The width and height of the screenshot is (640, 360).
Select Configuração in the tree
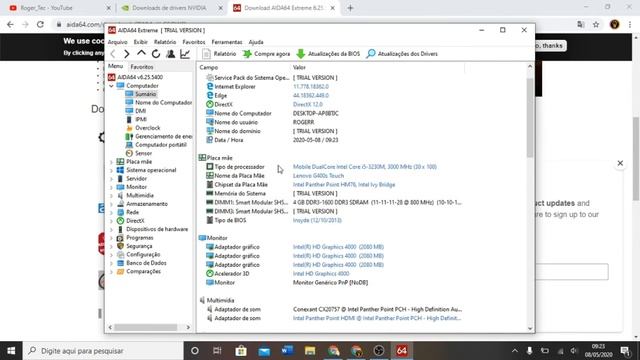click(143, 255)
